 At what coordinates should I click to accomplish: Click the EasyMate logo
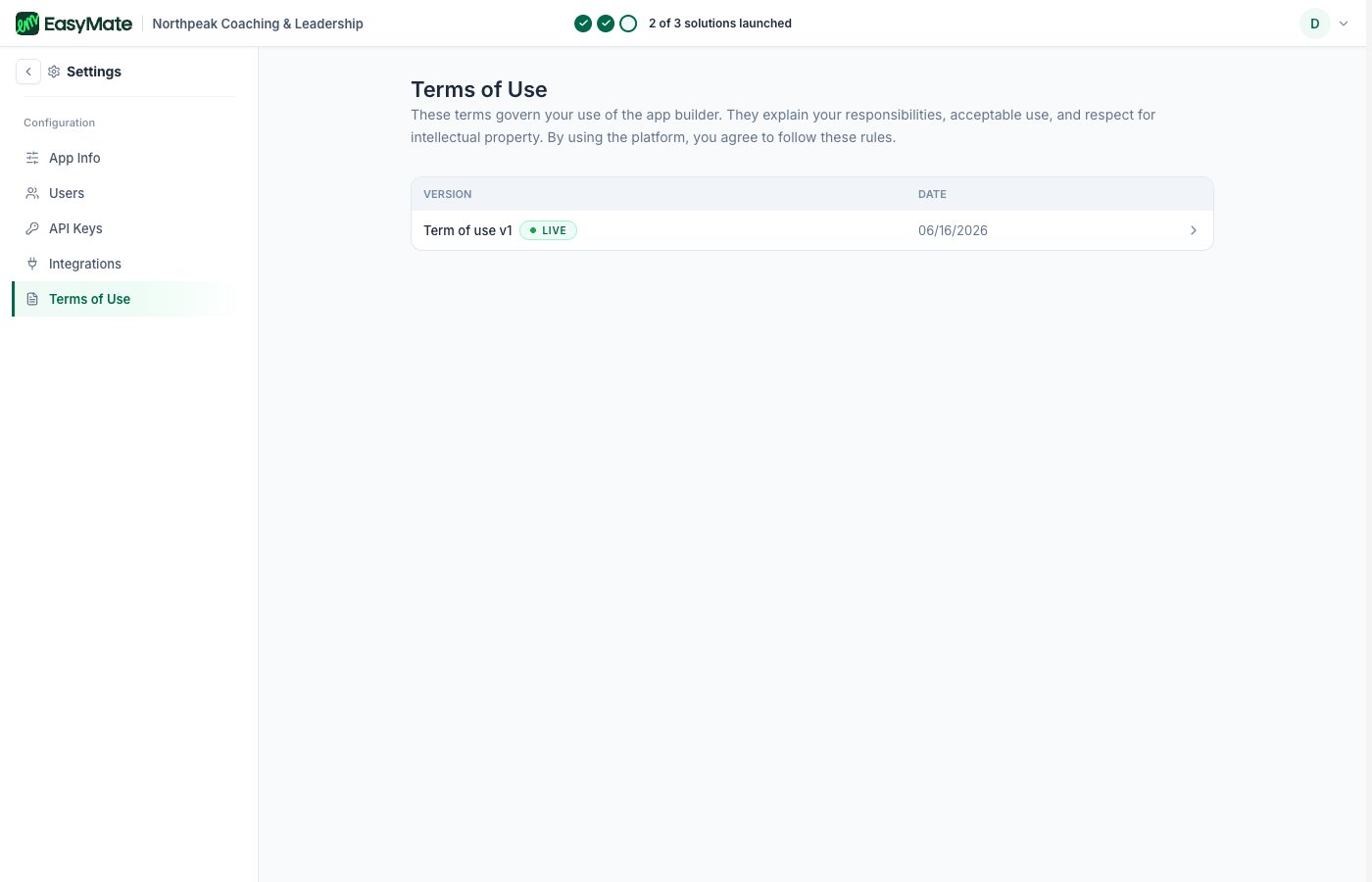(73, 24)
